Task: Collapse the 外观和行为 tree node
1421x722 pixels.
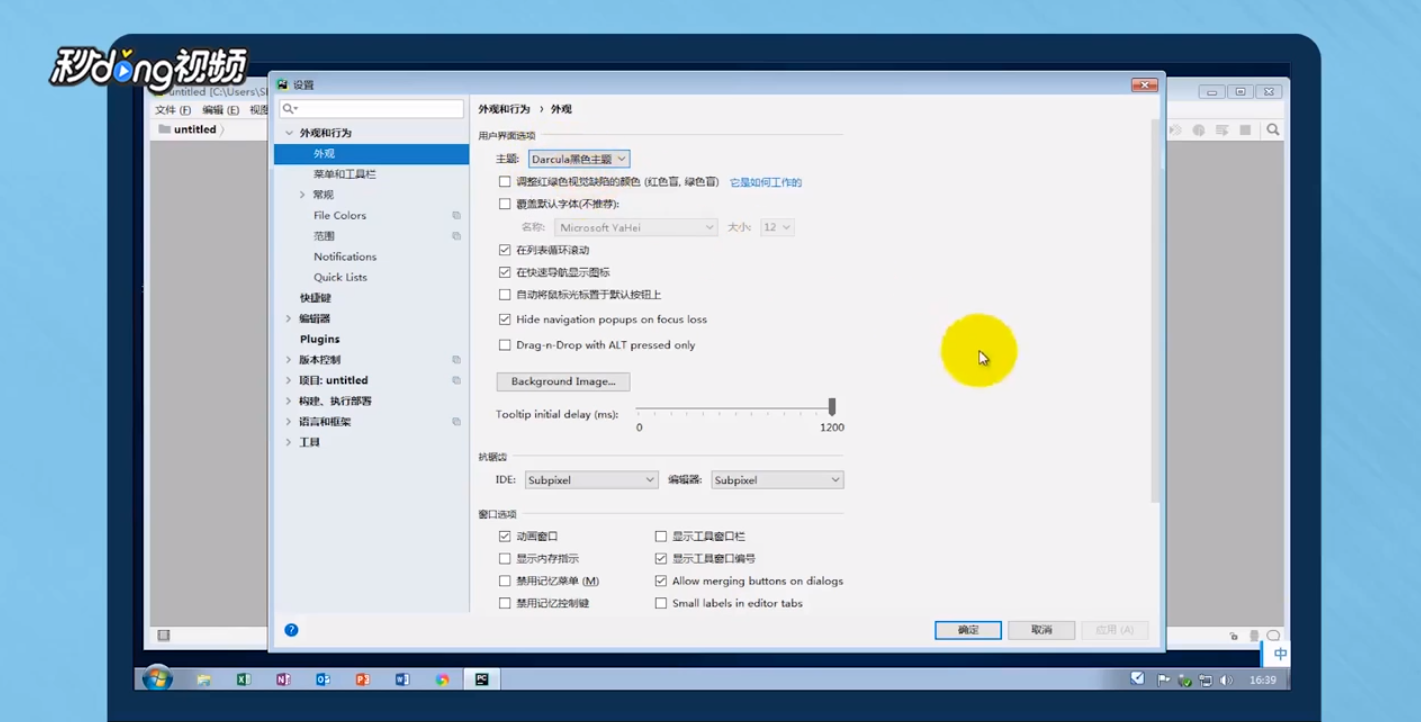Action: click(289, 133)
